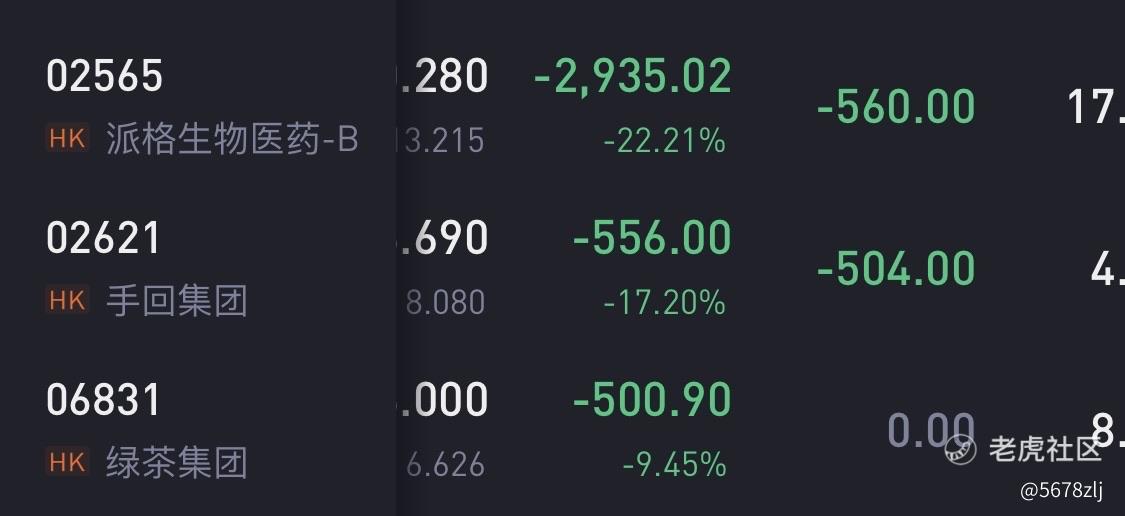The image size is (1125, 516).
Task: Click the -17.20% loss percentage
Action: (664, 302)
